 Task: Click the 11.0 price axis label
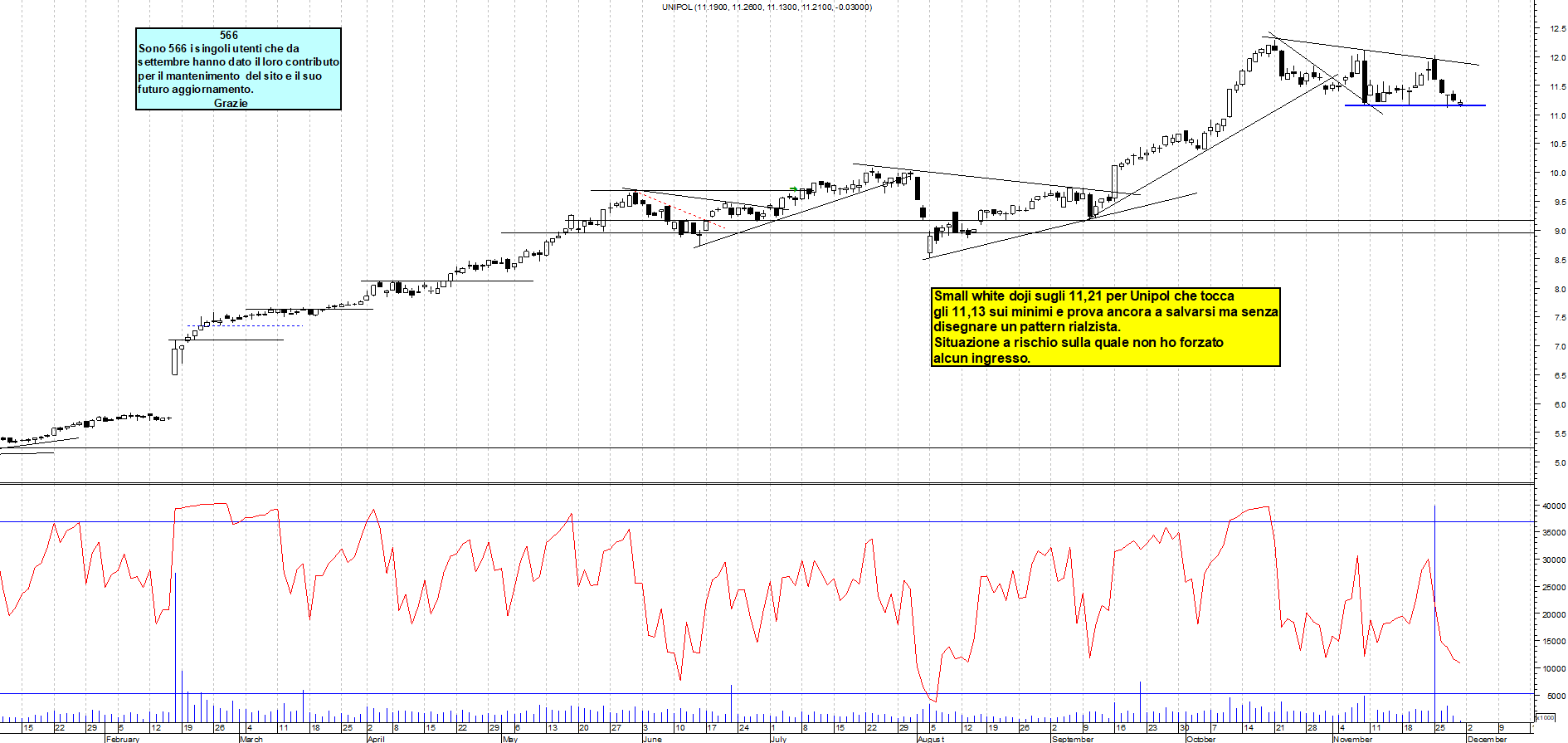click(1557, 115)
